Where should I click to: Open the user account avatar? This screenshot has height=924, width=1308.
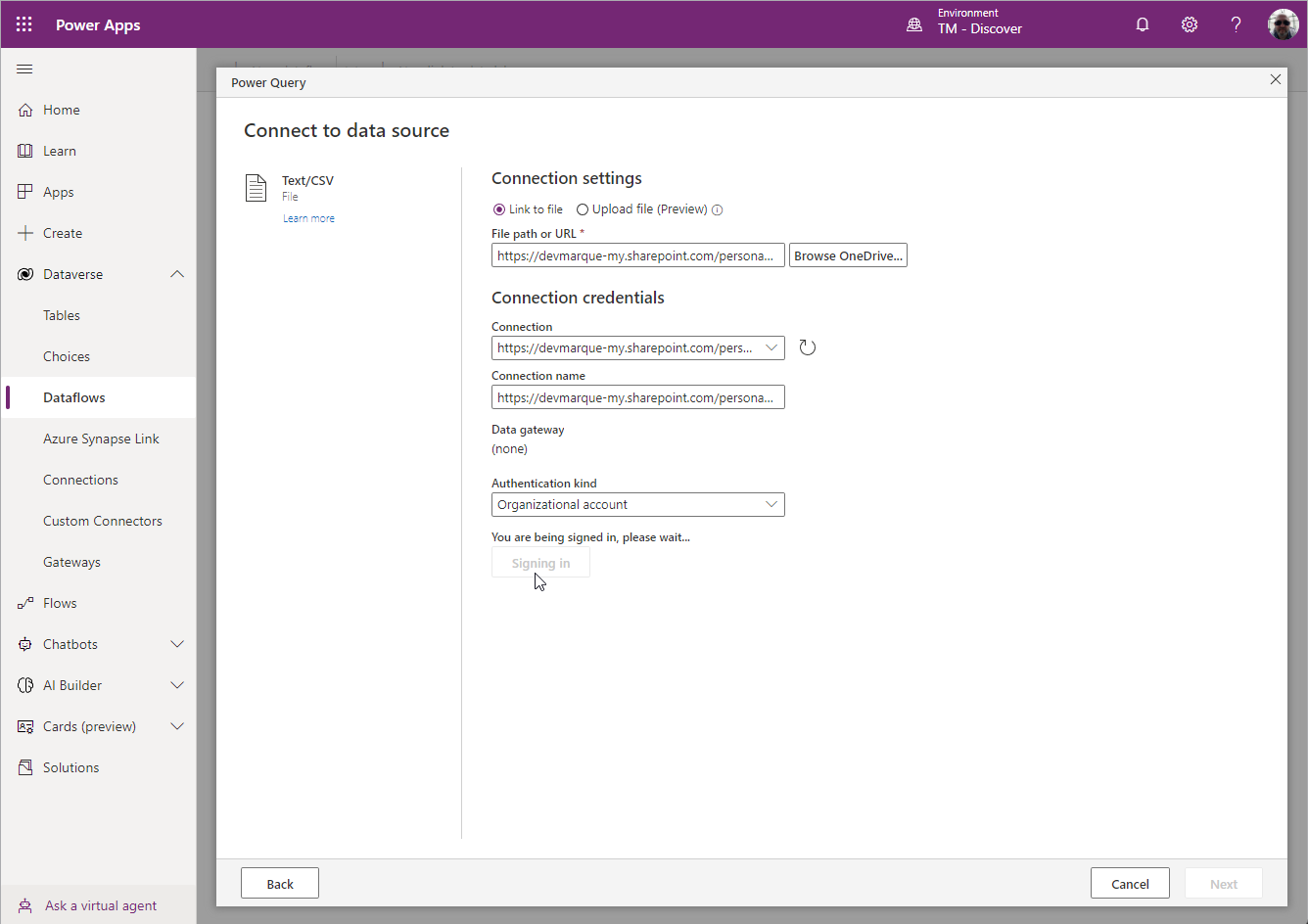coord(1284,24)
